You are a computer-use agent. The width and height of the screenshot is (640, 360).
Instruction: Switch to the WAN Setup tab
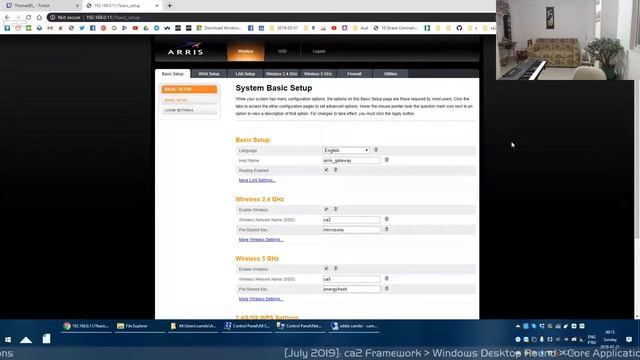point(209,74)
